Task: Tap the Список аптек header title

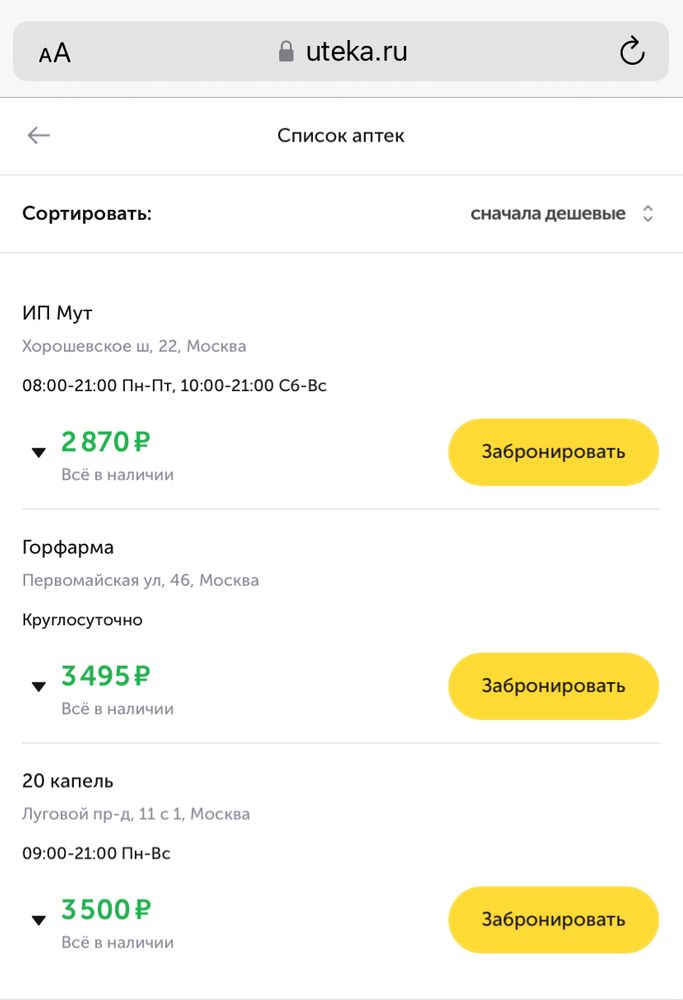Action: 341,135
